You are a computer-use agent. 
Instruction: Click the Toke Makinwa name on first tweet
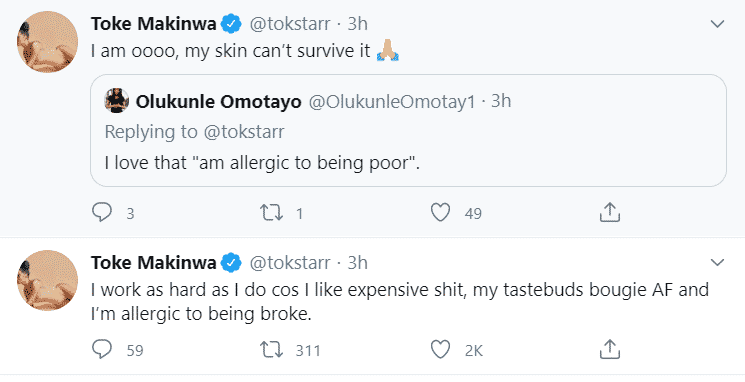coord(153,24)
